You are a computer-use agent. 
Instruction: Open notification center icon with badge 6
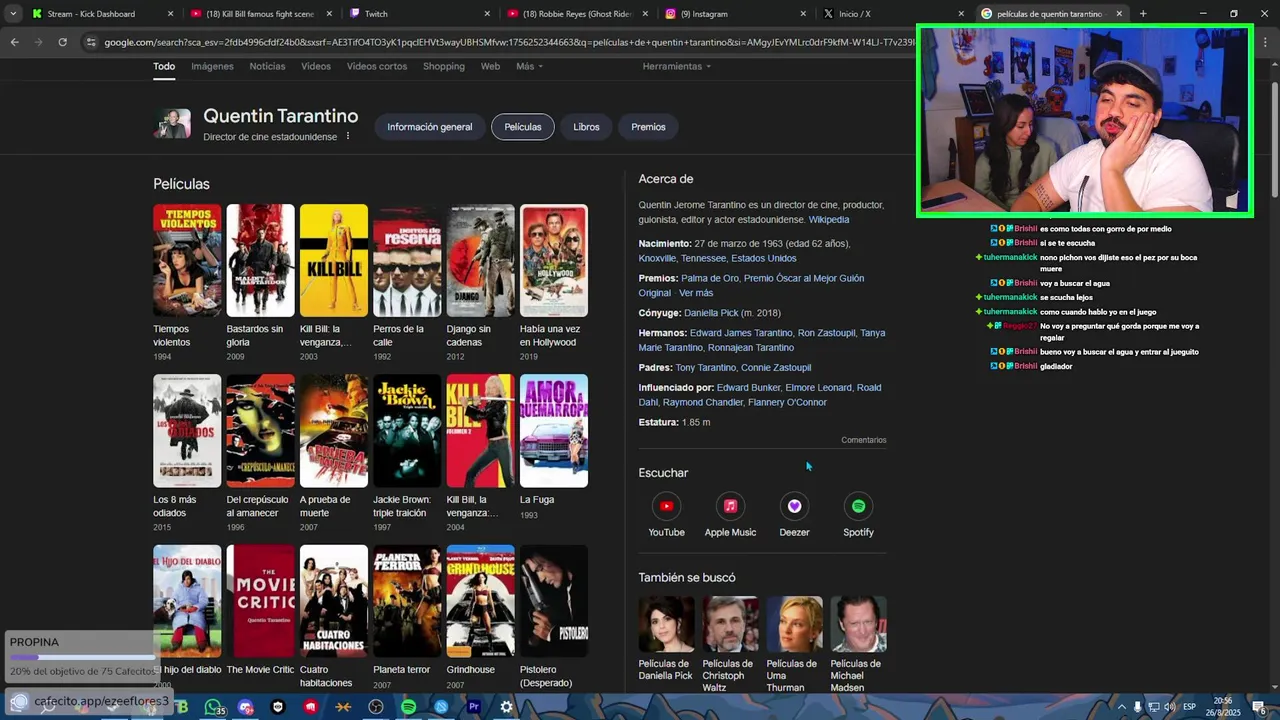tap(1261, 707)
